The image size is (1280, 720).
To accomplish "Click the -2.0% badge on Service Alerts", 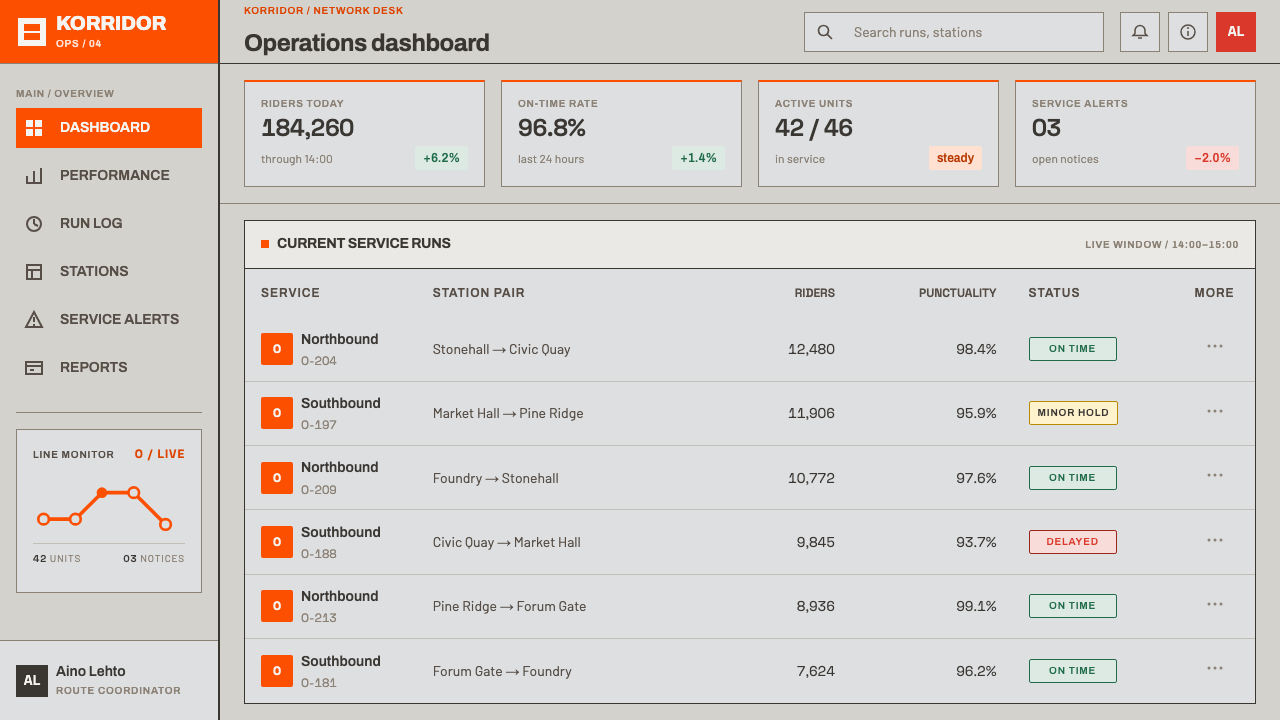I will [1212, 158].
